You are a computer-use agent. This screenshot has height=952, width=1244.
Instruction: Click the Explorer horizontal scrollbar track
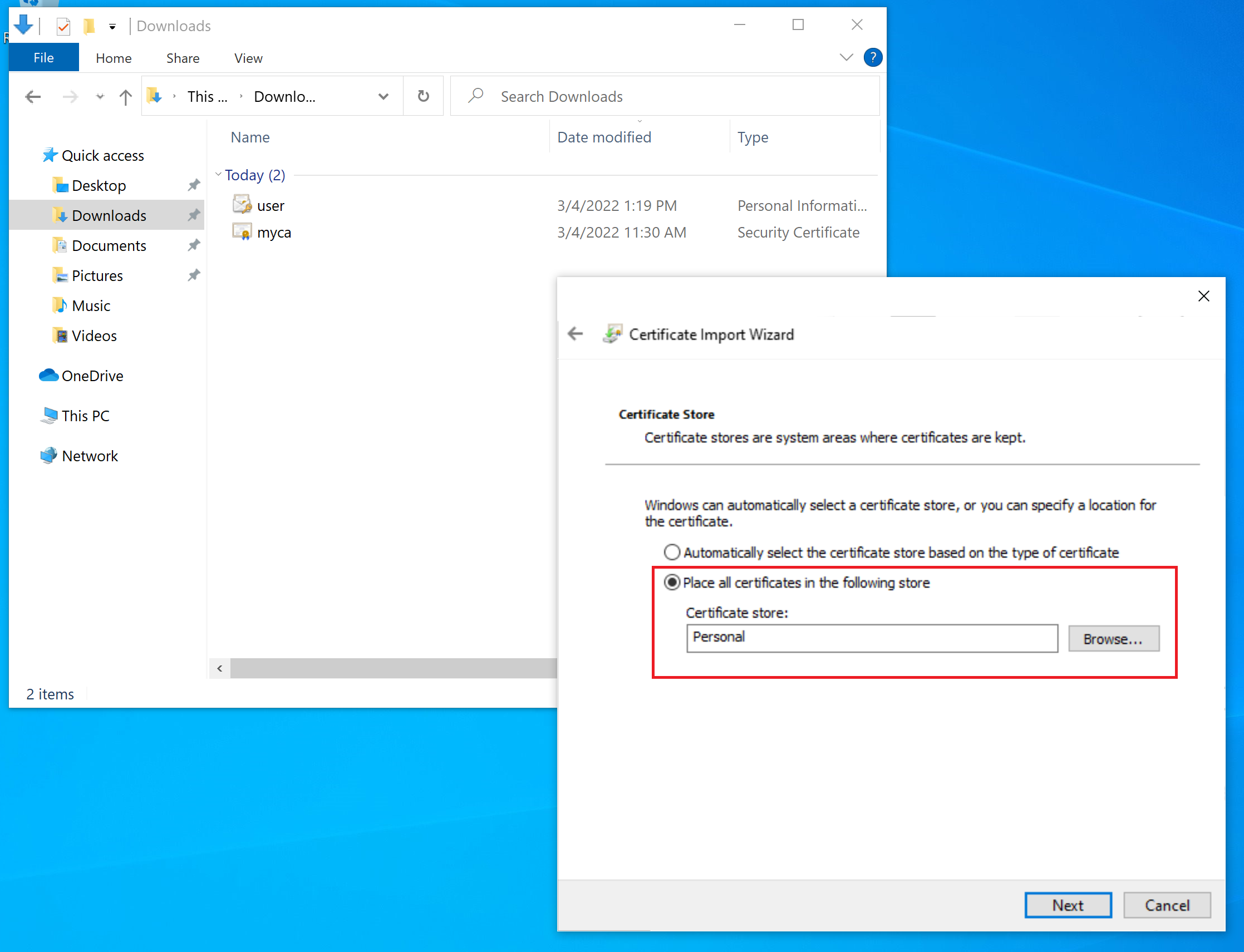tap(394, 668)
